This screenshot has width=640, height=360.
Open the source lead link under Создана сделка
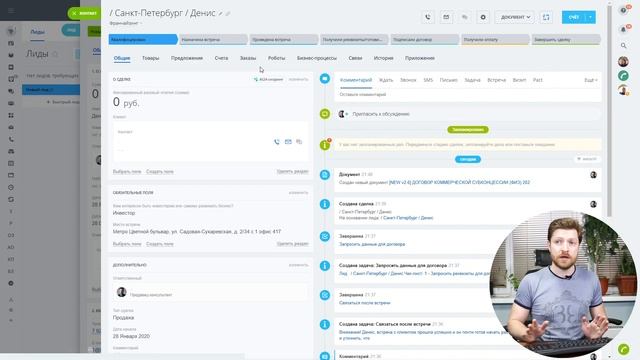[x=407, y=218]
